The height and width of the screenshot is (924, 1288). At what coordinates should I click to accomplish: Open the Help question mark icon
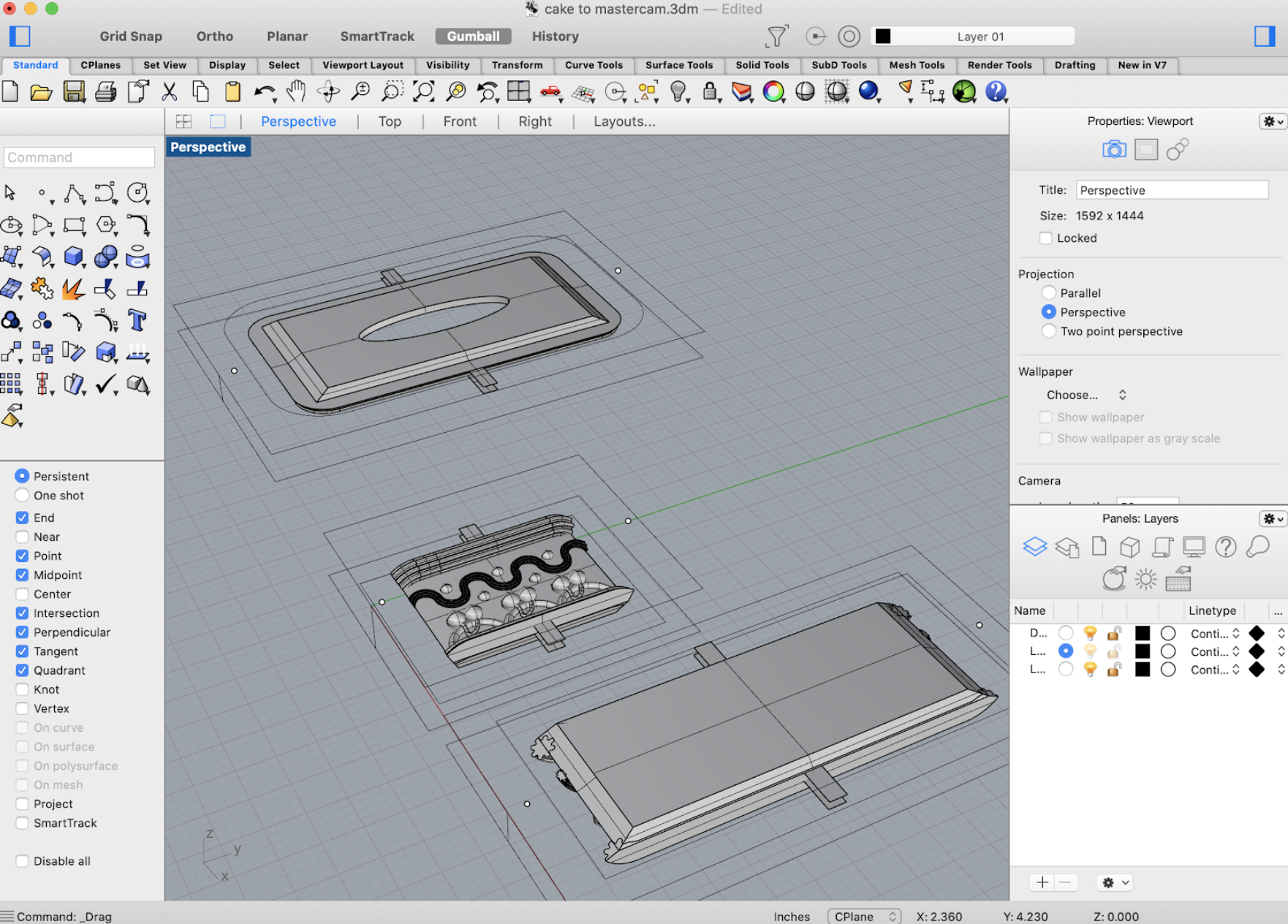point(995,91)
